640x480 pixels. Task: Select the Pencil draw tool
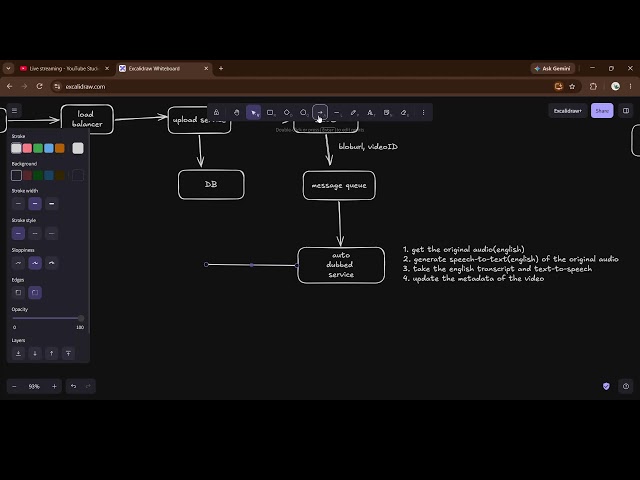click(x=353, y=112)
